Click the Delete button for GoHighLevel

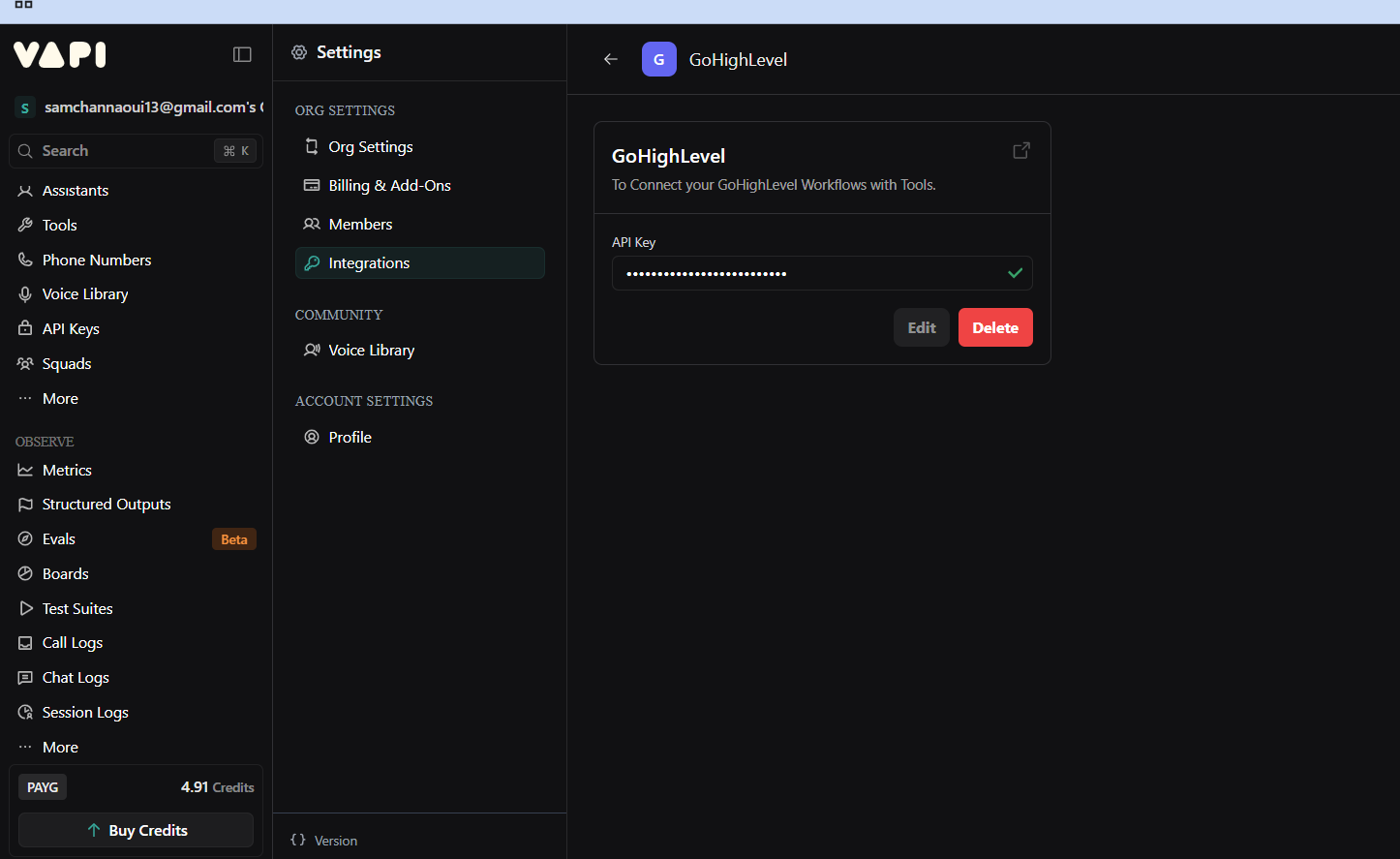pos(995,326)
